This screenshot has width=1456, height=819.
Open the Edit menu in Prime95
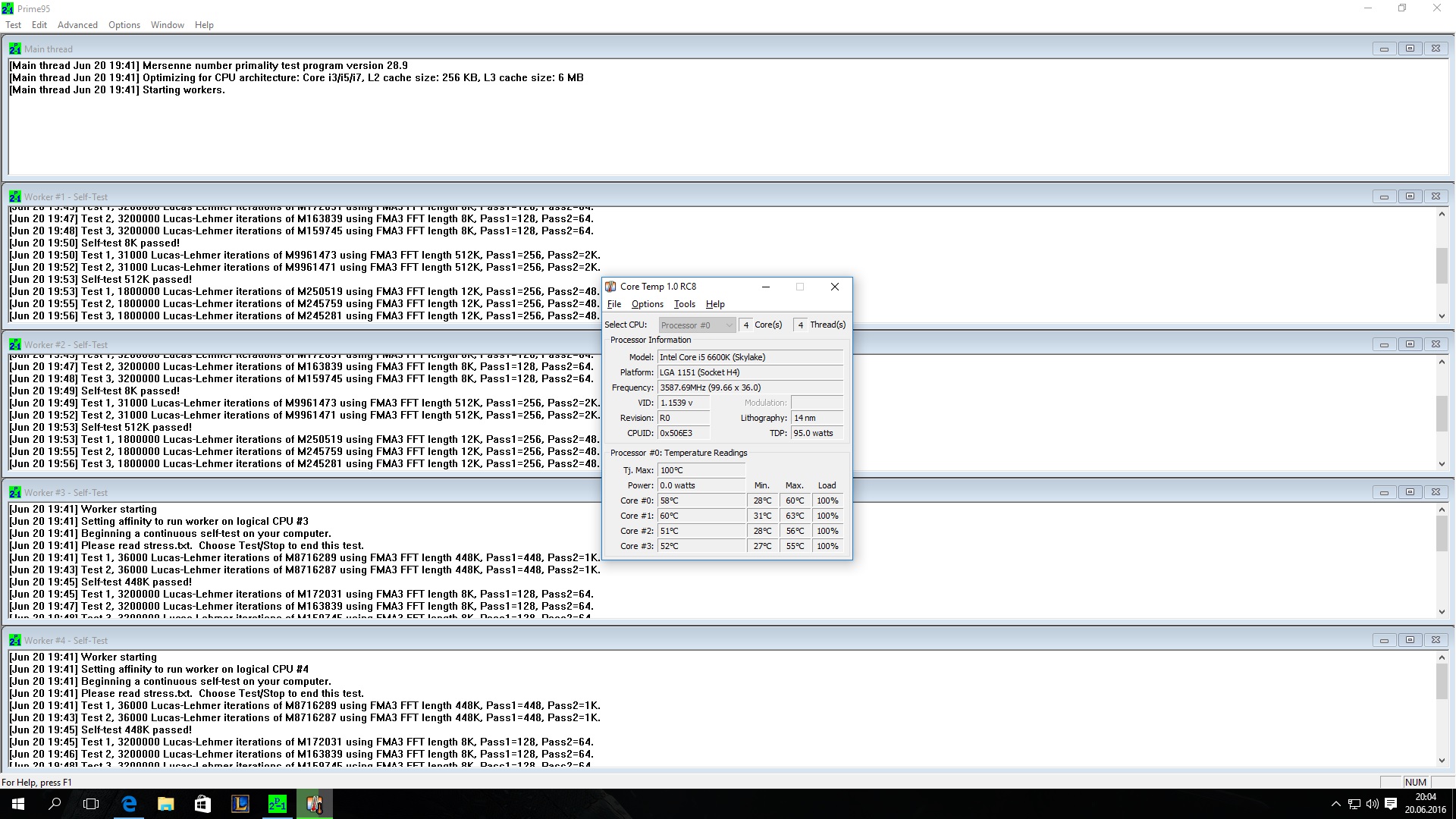pyautogui.click(x=39, y=25)
